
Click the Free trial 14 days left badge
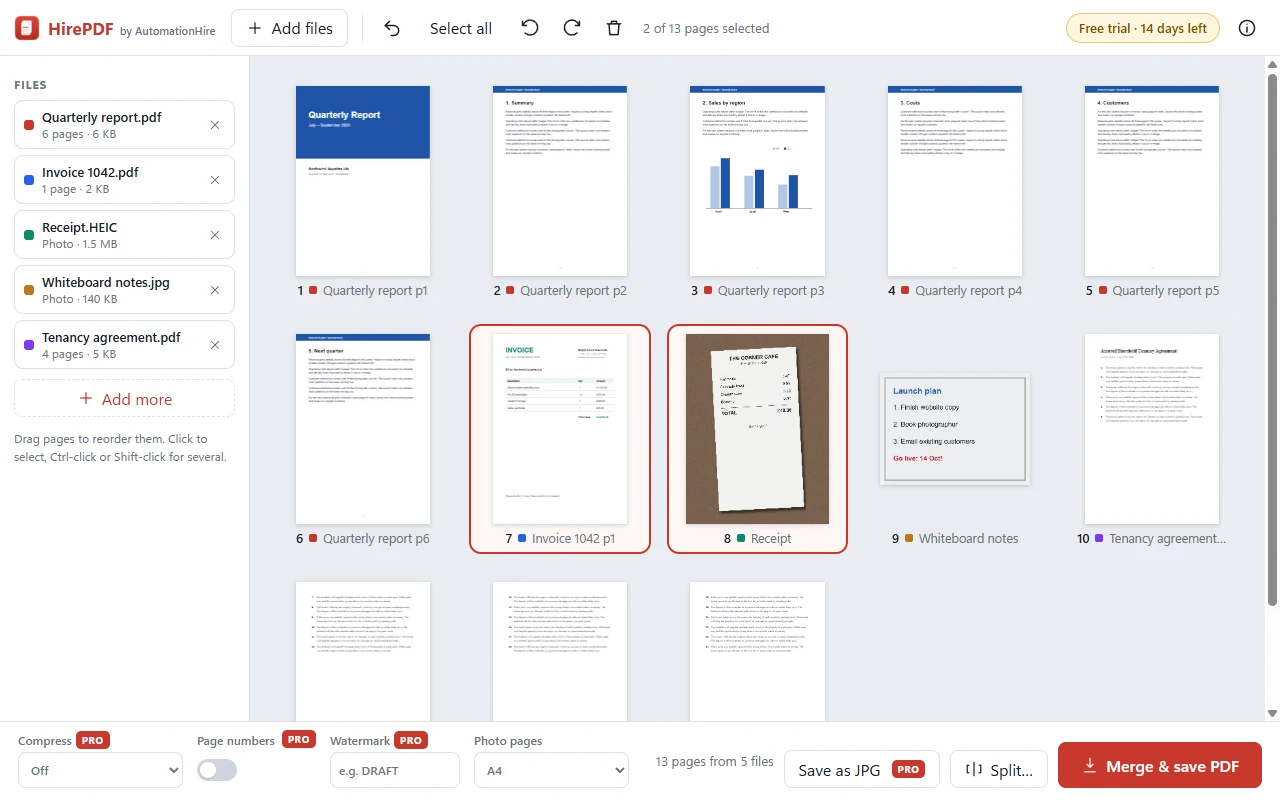(1143, 28)
